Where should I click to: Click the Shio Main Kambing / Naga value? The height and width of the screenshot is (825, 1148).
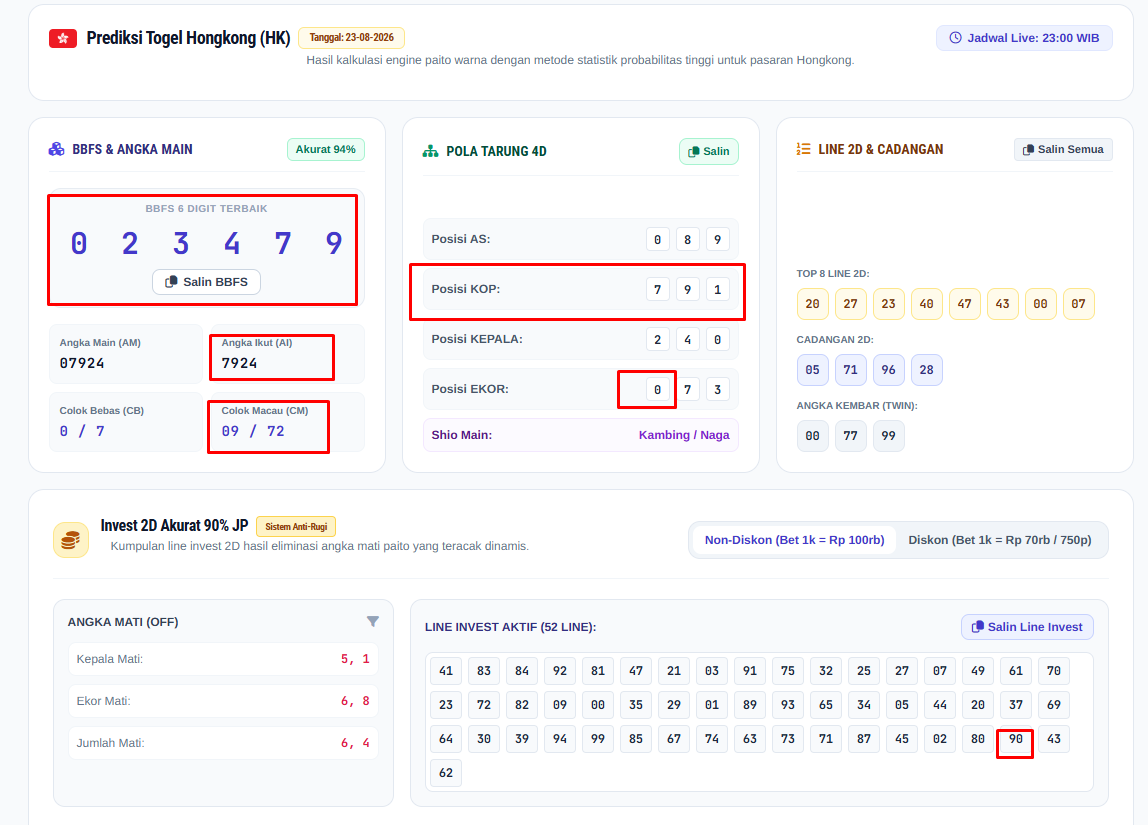tap(684, 435)
